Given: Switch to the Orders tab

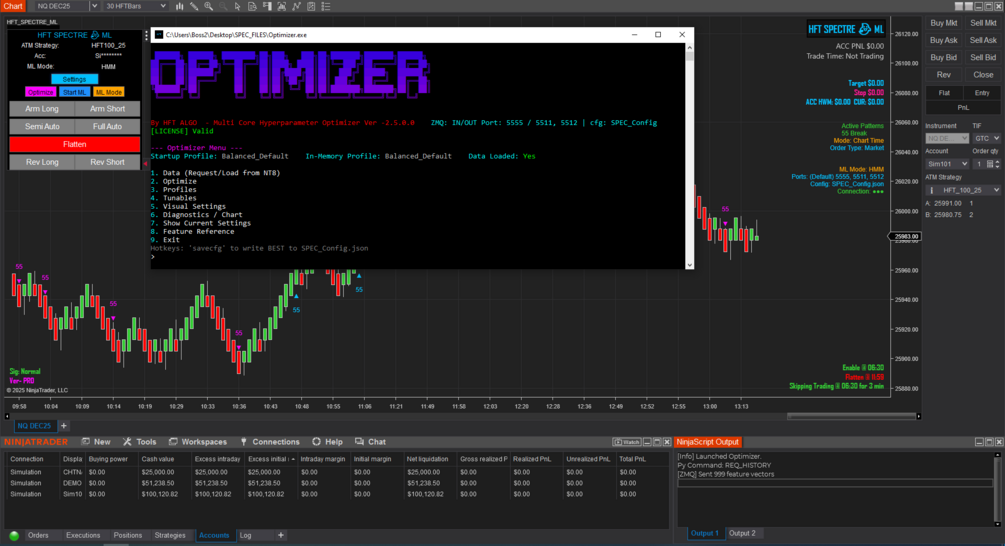Looking at the screenshot, I should click(38, 536).
